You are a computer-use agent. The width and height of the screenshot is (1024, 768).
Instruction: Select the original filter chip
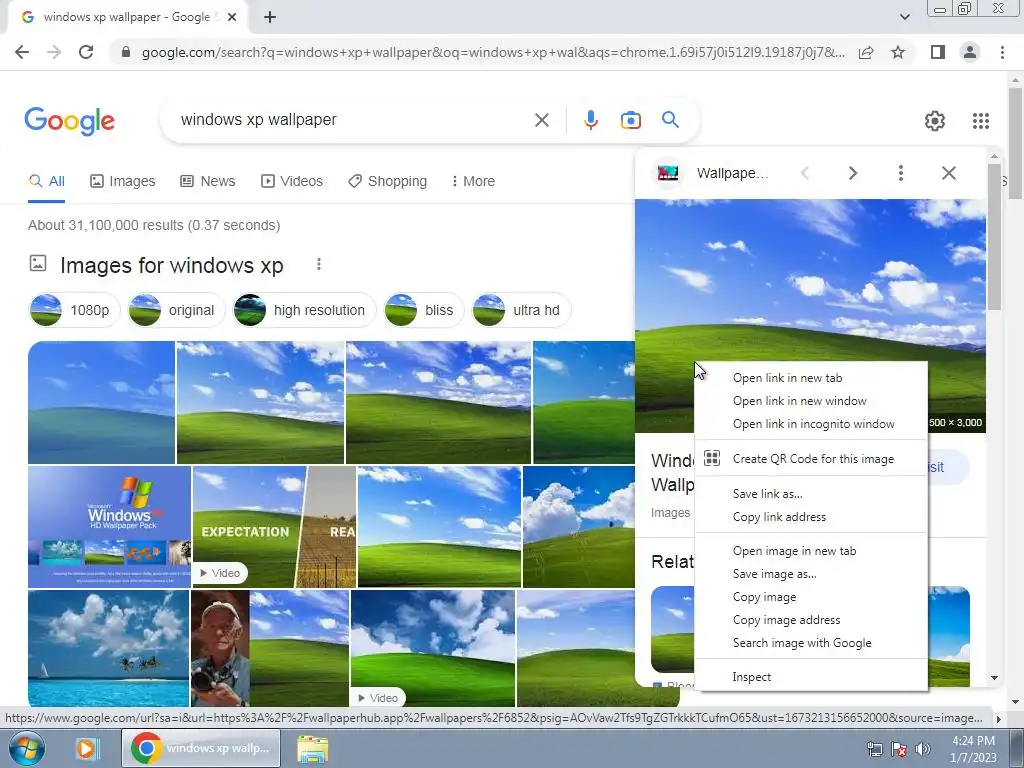[176, 310]
